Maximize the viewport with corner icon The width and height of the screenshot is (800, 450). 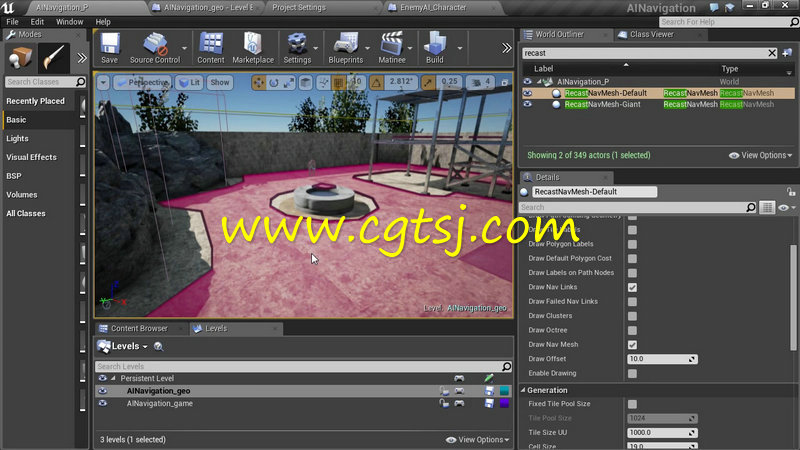505,82
